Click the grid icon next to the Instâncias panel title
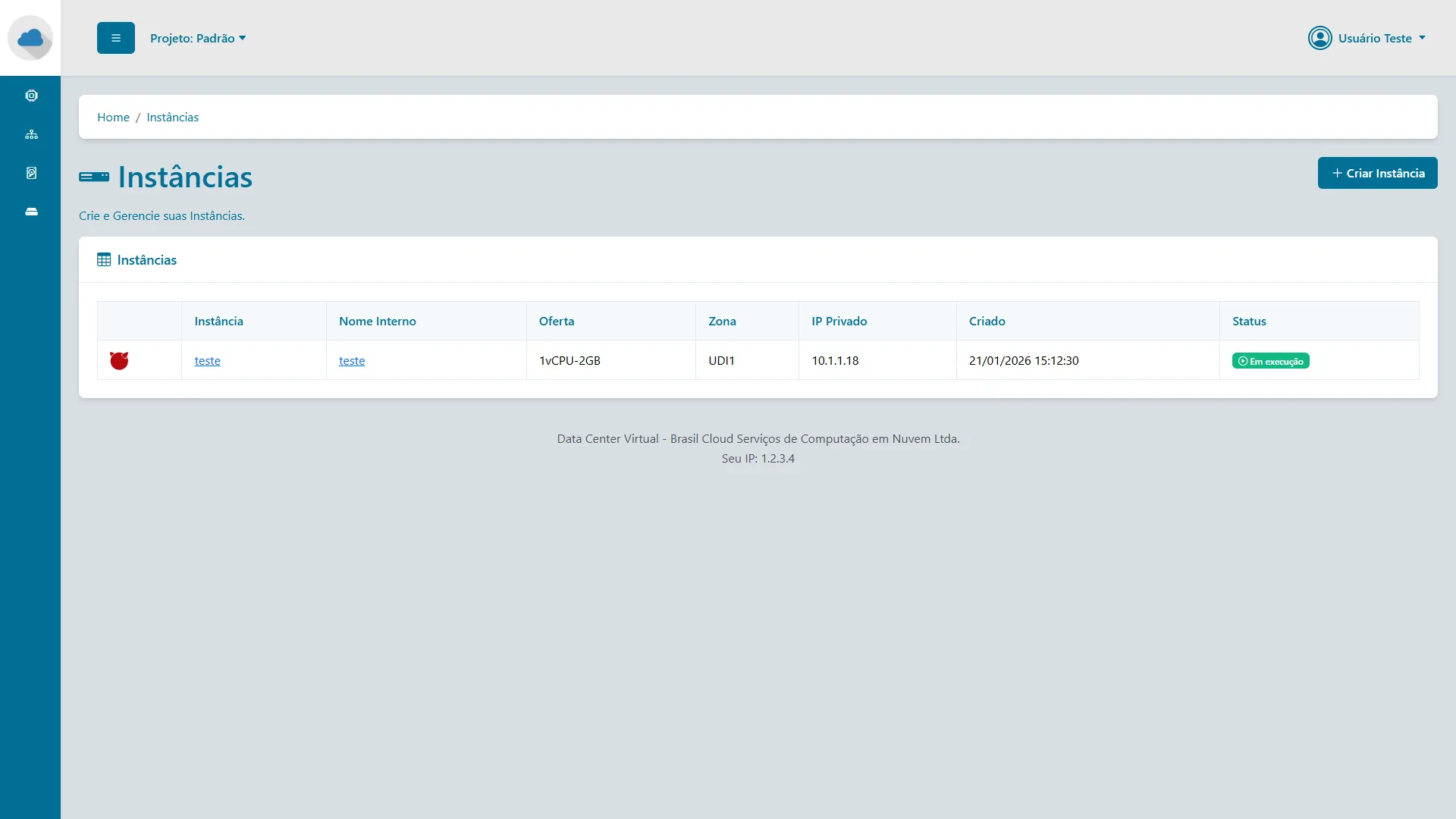1456x819 pixels. [103, 259]
